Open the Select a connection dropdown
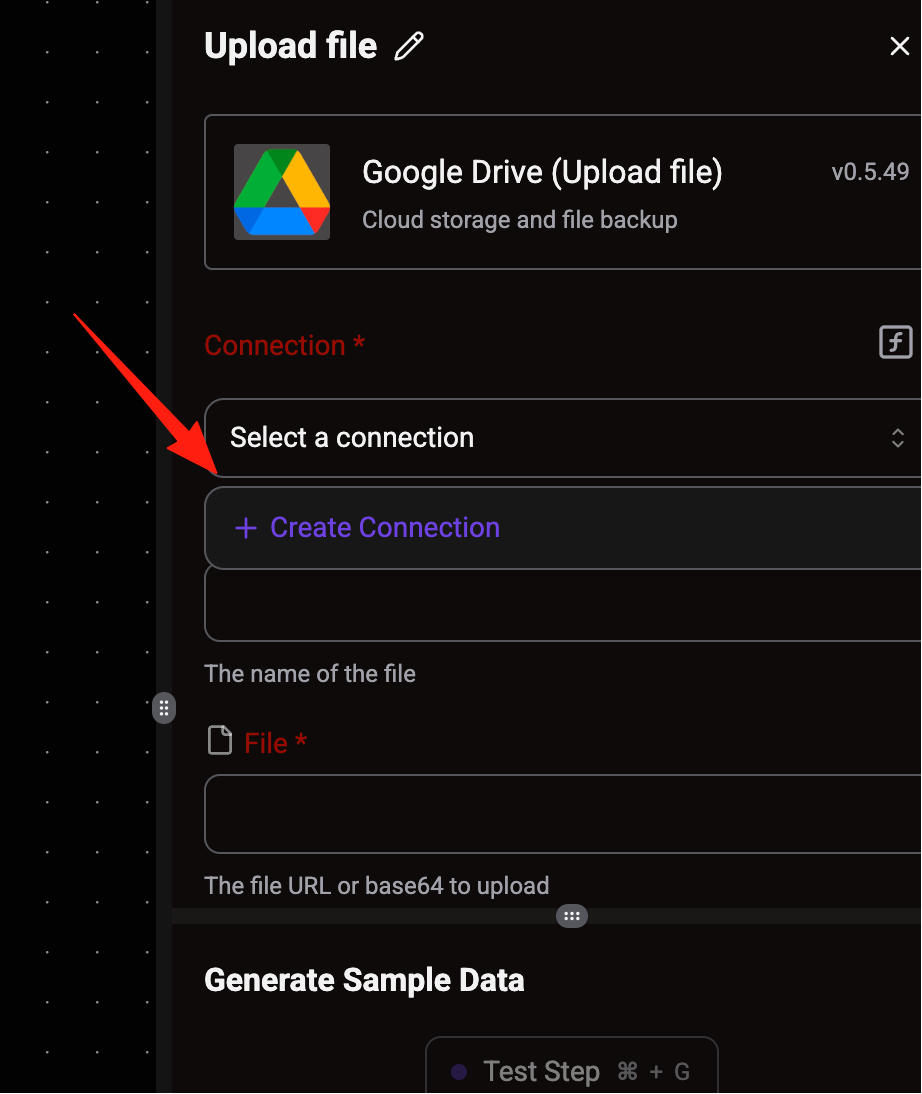 coord(563,438)
